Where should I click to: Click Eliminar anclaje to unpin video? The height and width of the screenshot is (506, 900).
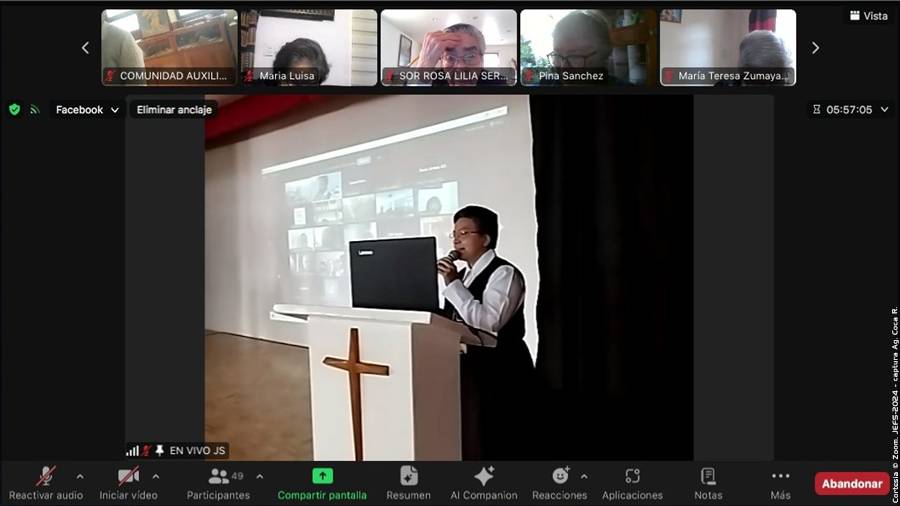click(174, 110)
